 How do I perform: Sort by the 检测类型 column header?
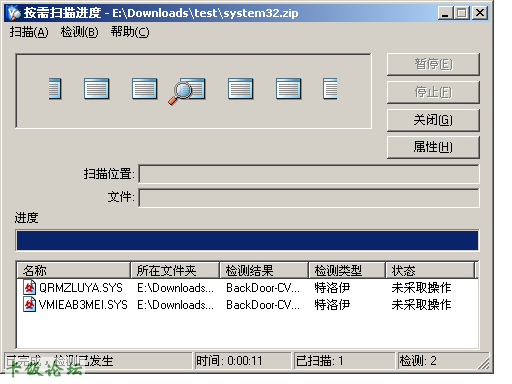347,270
